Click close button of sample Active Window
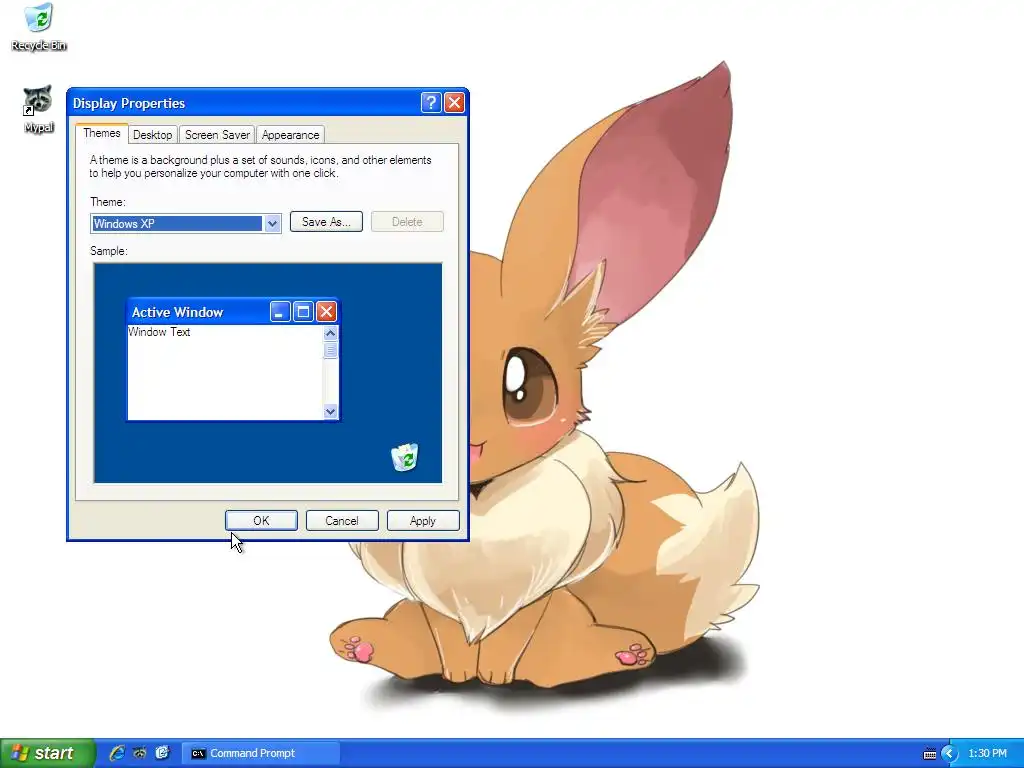This screenshot has width=1024, height=768. pos(327,312)
